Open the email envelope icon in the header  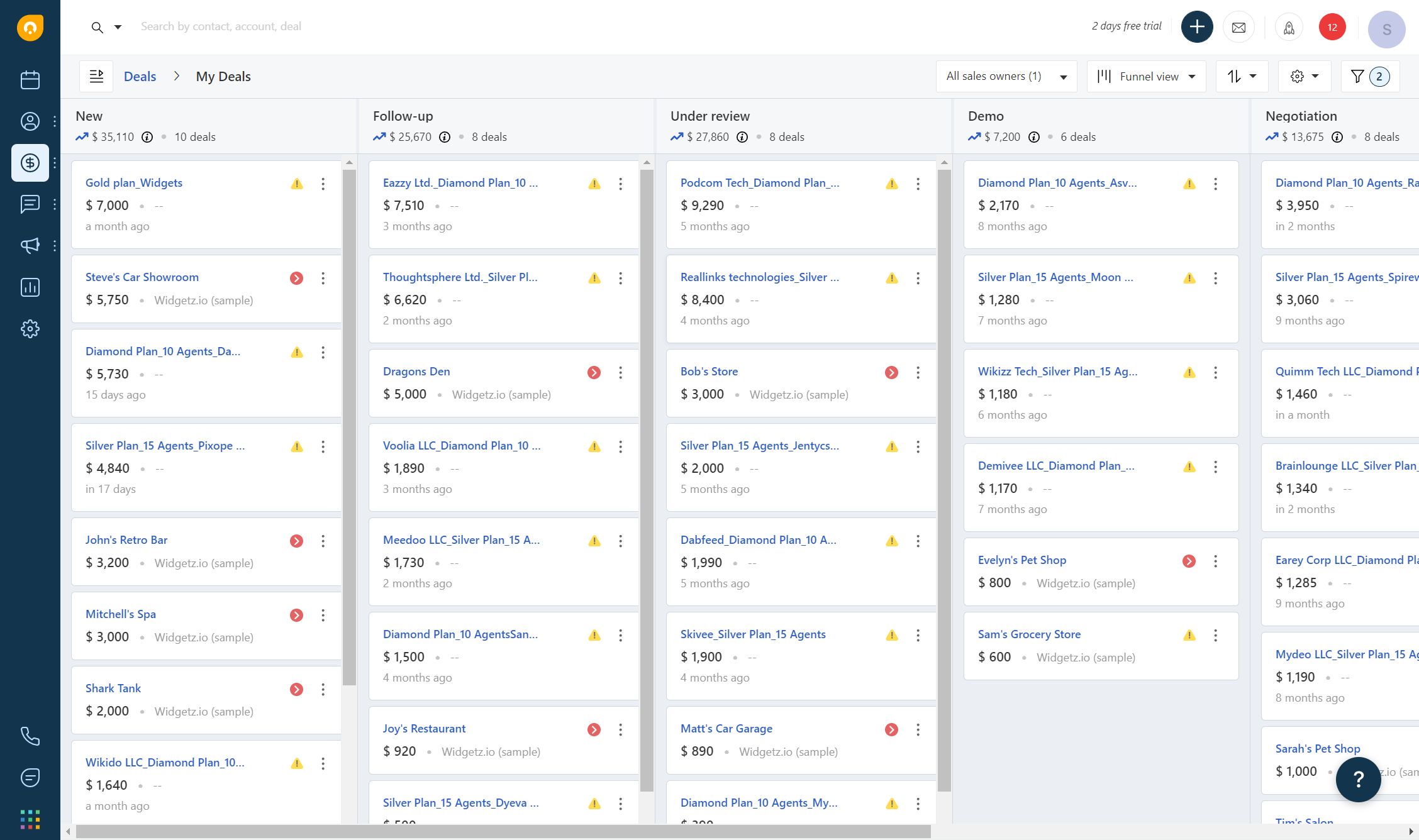point(1238,27)
